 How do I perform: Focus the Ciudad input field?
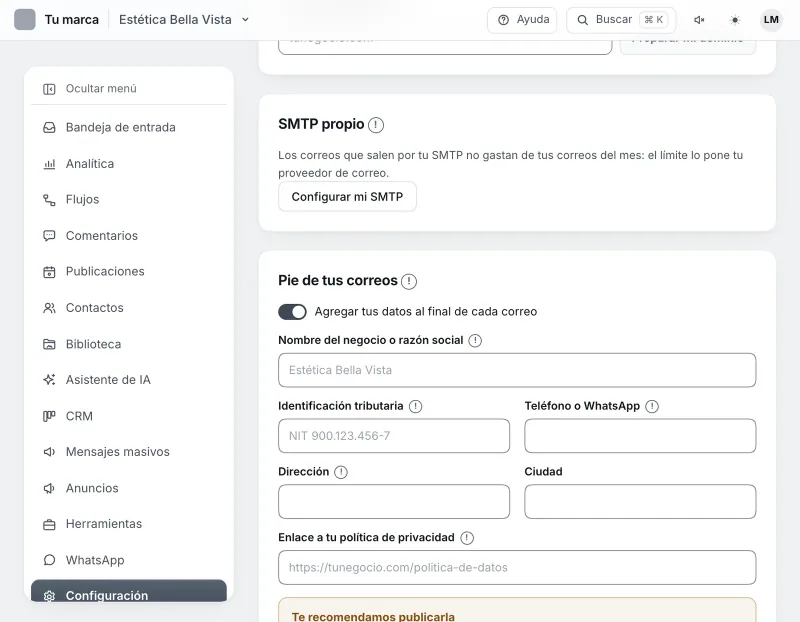pos(640,502)
